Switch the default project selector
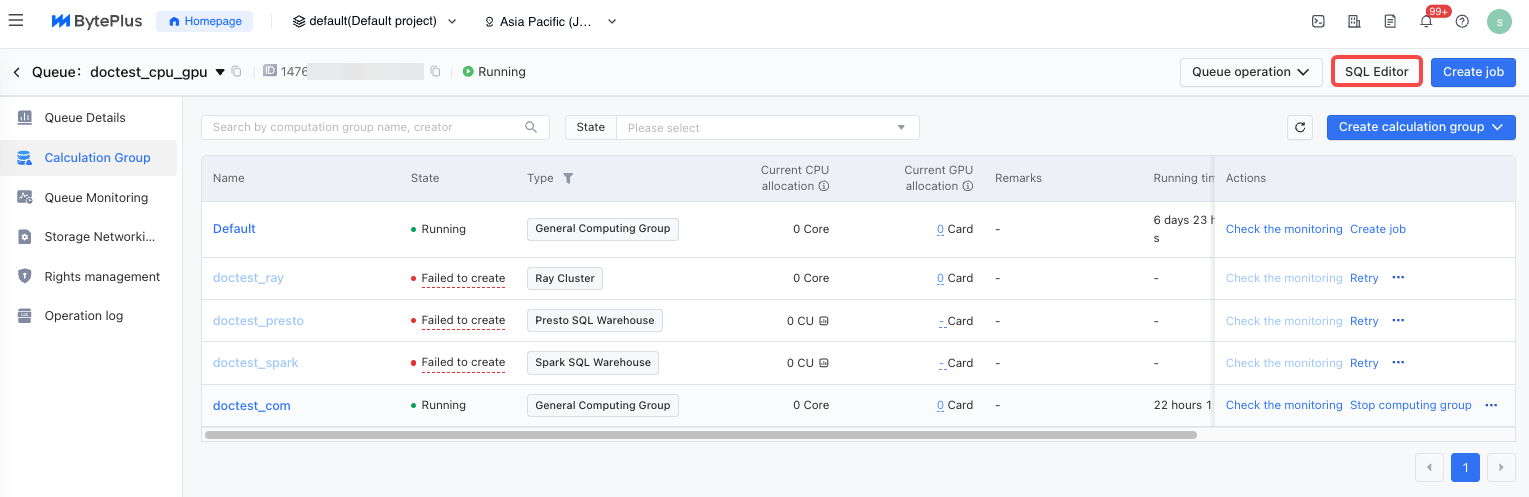Viewport: 1529px width, 497px height. [x=374, y=21]
